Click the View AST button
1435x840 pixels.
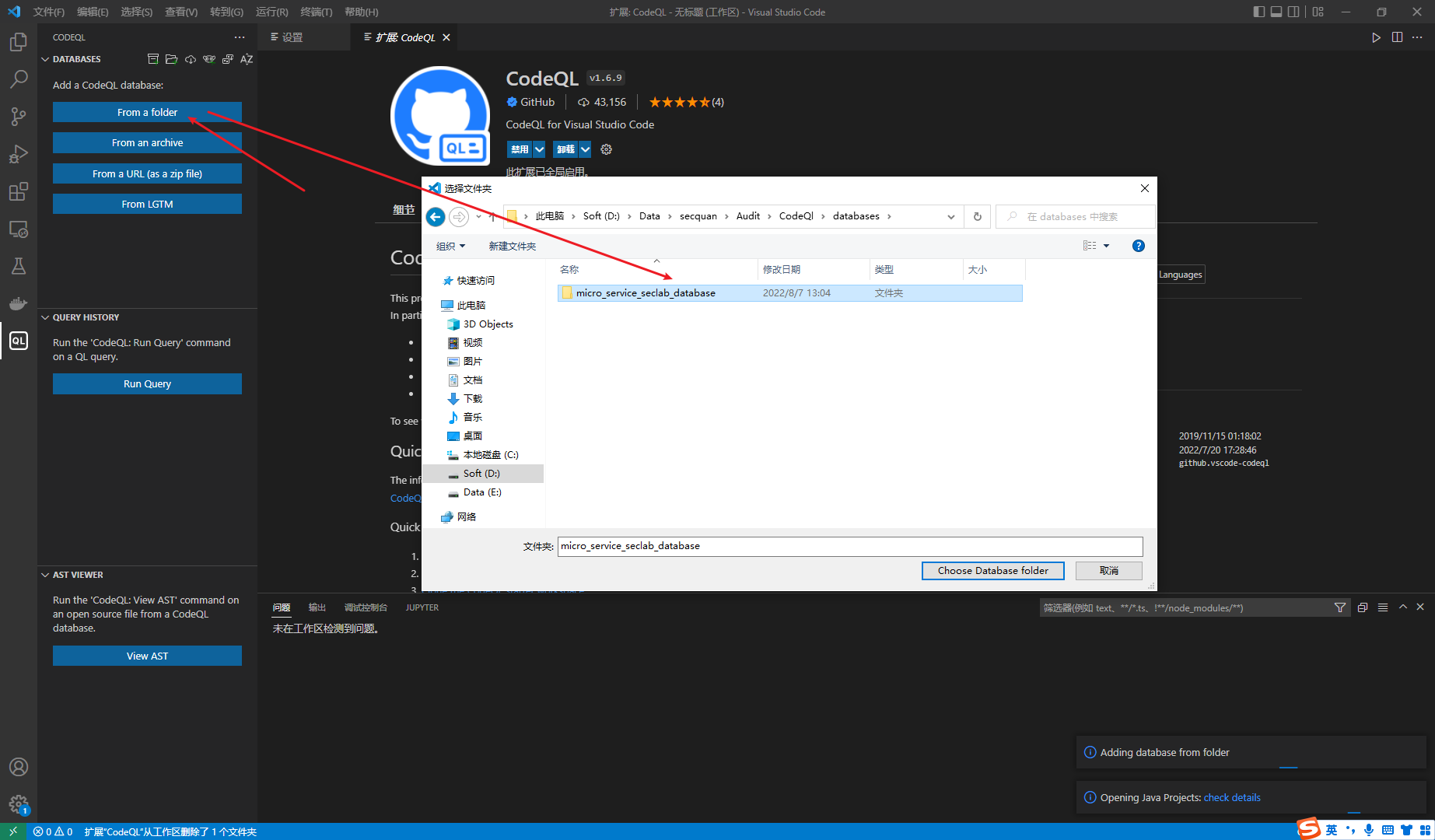(x=147, y=656)
